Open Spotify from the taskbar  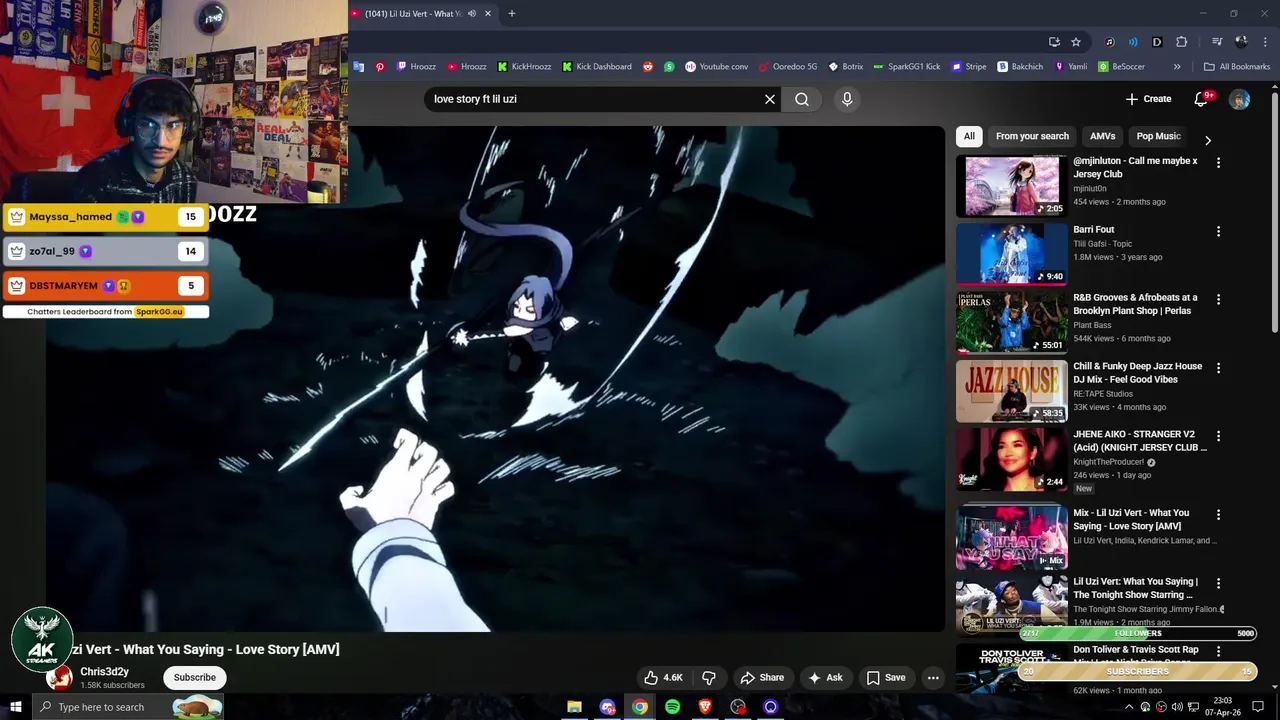click(x=673, y=707)
